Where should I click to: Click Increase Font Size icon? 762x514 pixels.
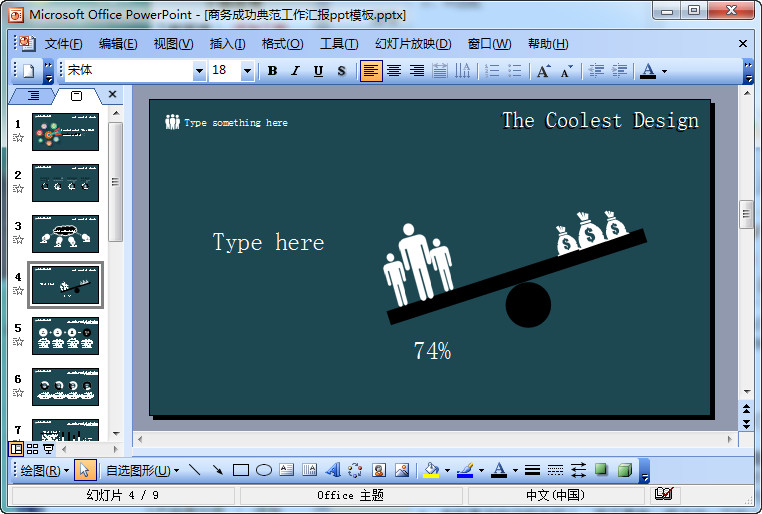(543, 71)
